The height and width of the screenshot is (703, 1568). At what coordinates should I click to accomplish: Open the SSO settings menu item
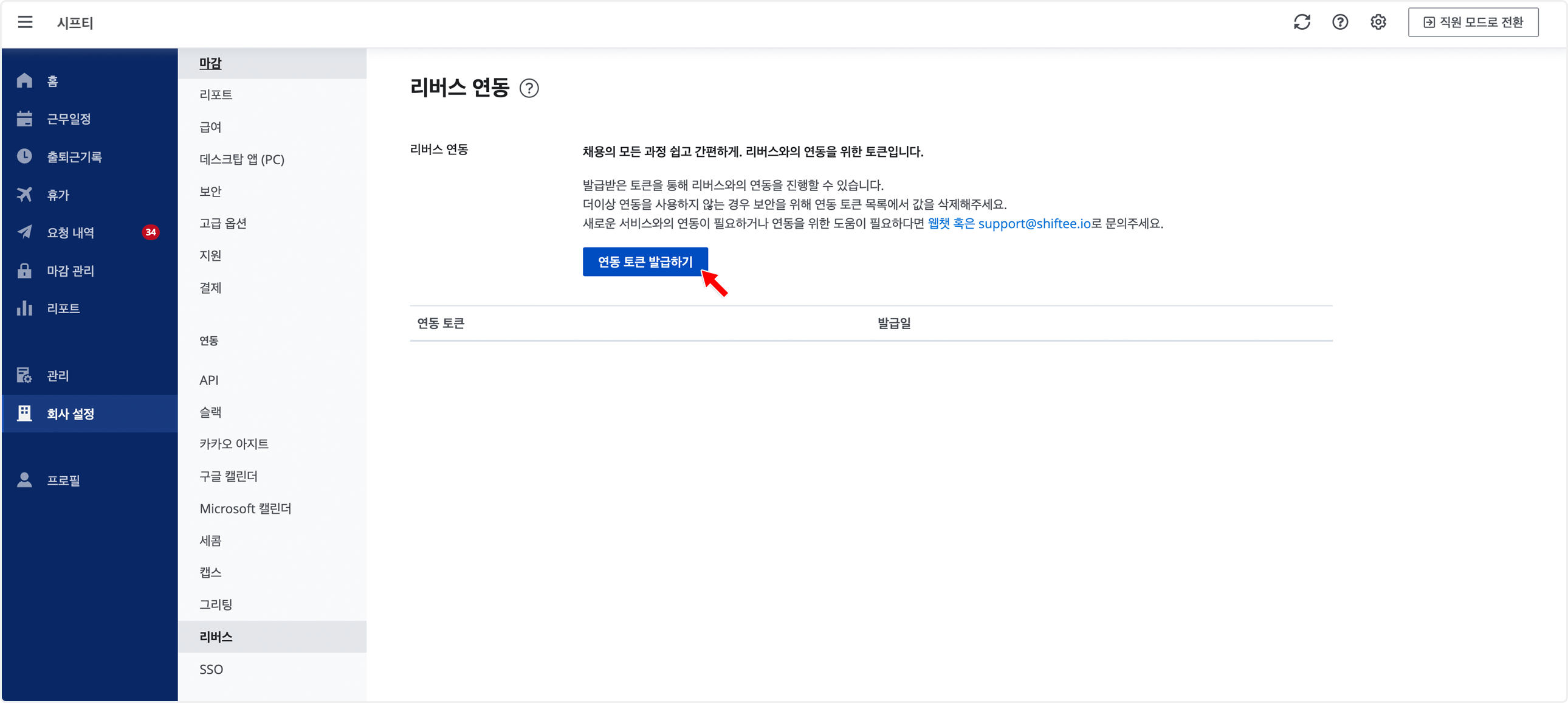coord(211,669)
